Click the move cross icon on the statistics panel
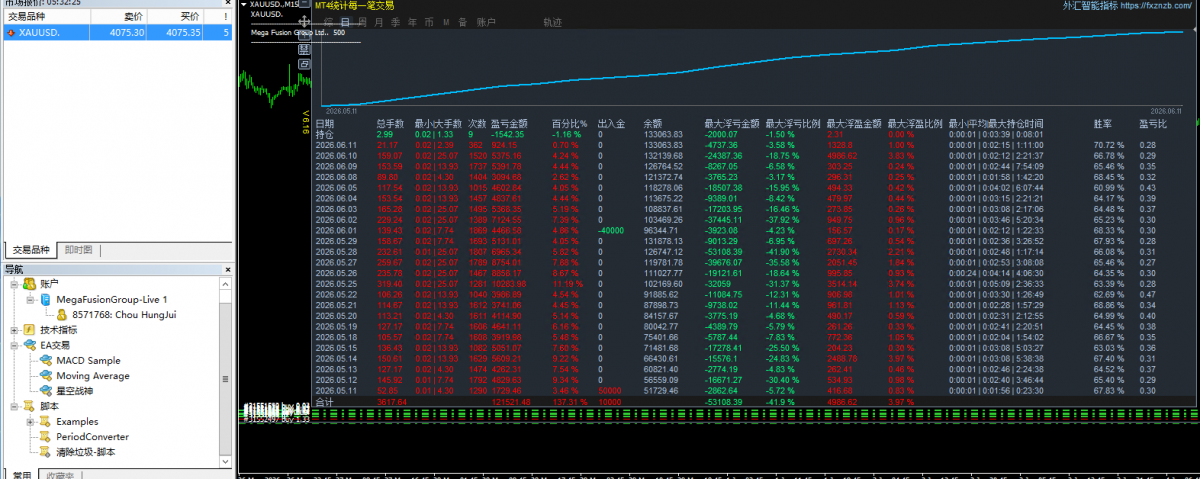This screenshot has height=479, width=1200. pyautogui.click(x=304, y=21)
